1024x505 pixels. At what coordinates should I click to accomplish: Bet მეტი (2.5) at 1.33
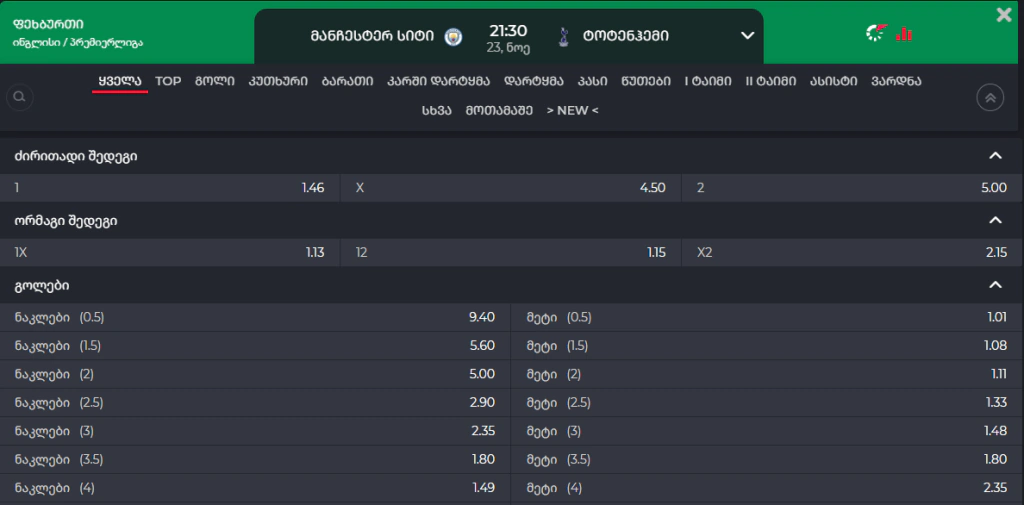[x=767, y=402]
